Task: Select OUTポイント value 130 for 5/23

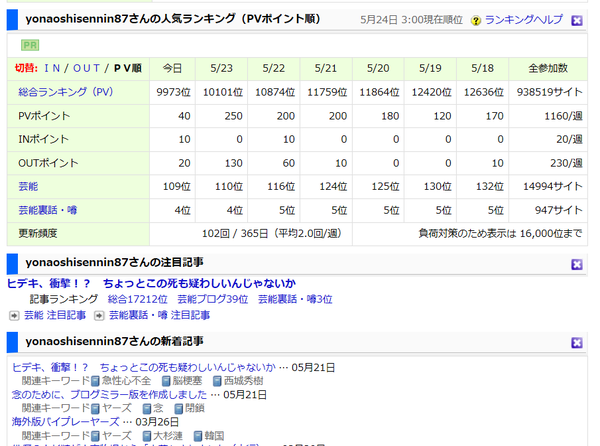Action: click(x=222, y=163)
